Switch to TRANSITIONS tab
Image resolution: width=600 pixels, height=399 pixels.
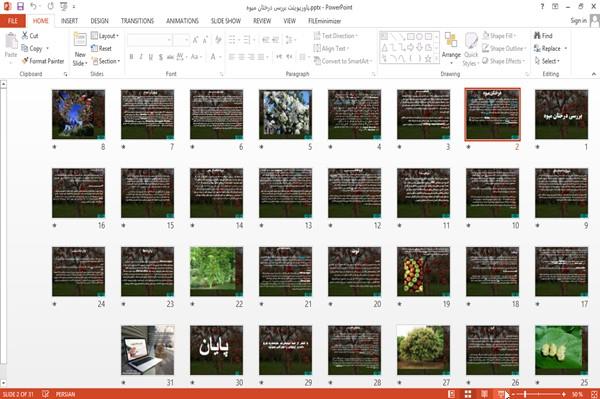(137, 21)
